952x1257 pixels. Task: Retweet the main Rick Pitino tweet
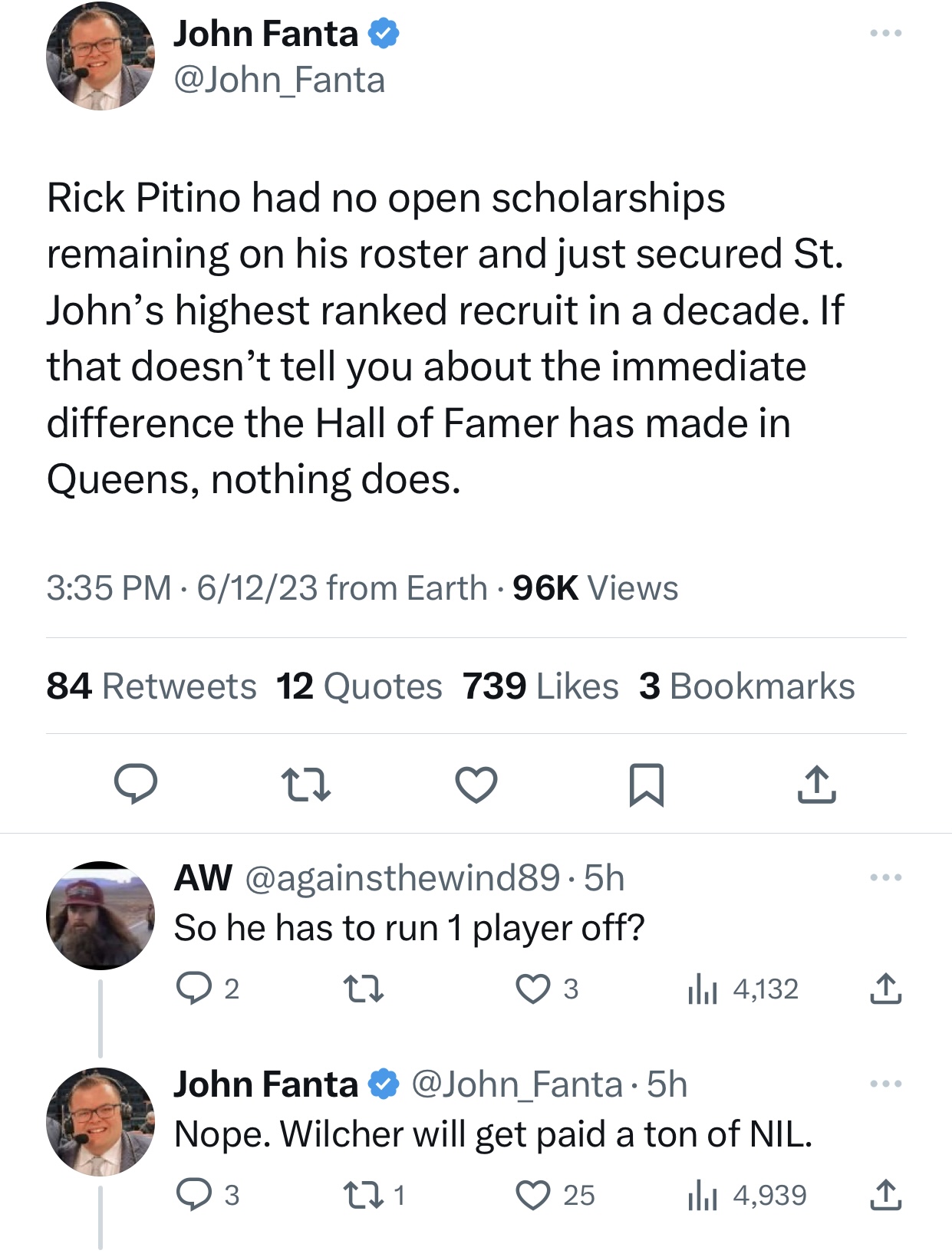point(306,785)
